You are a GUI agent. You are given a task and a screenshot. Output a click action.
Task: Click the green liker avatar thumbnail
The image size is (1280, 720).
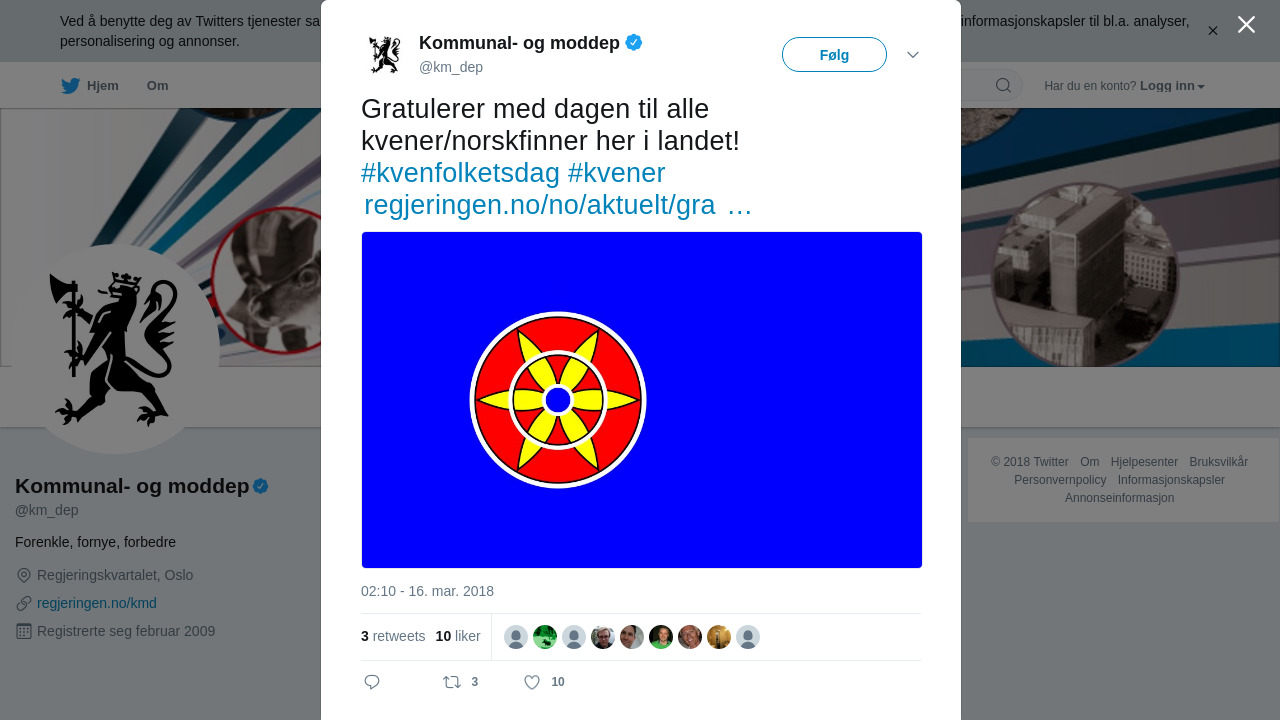(x=545, y=637)
